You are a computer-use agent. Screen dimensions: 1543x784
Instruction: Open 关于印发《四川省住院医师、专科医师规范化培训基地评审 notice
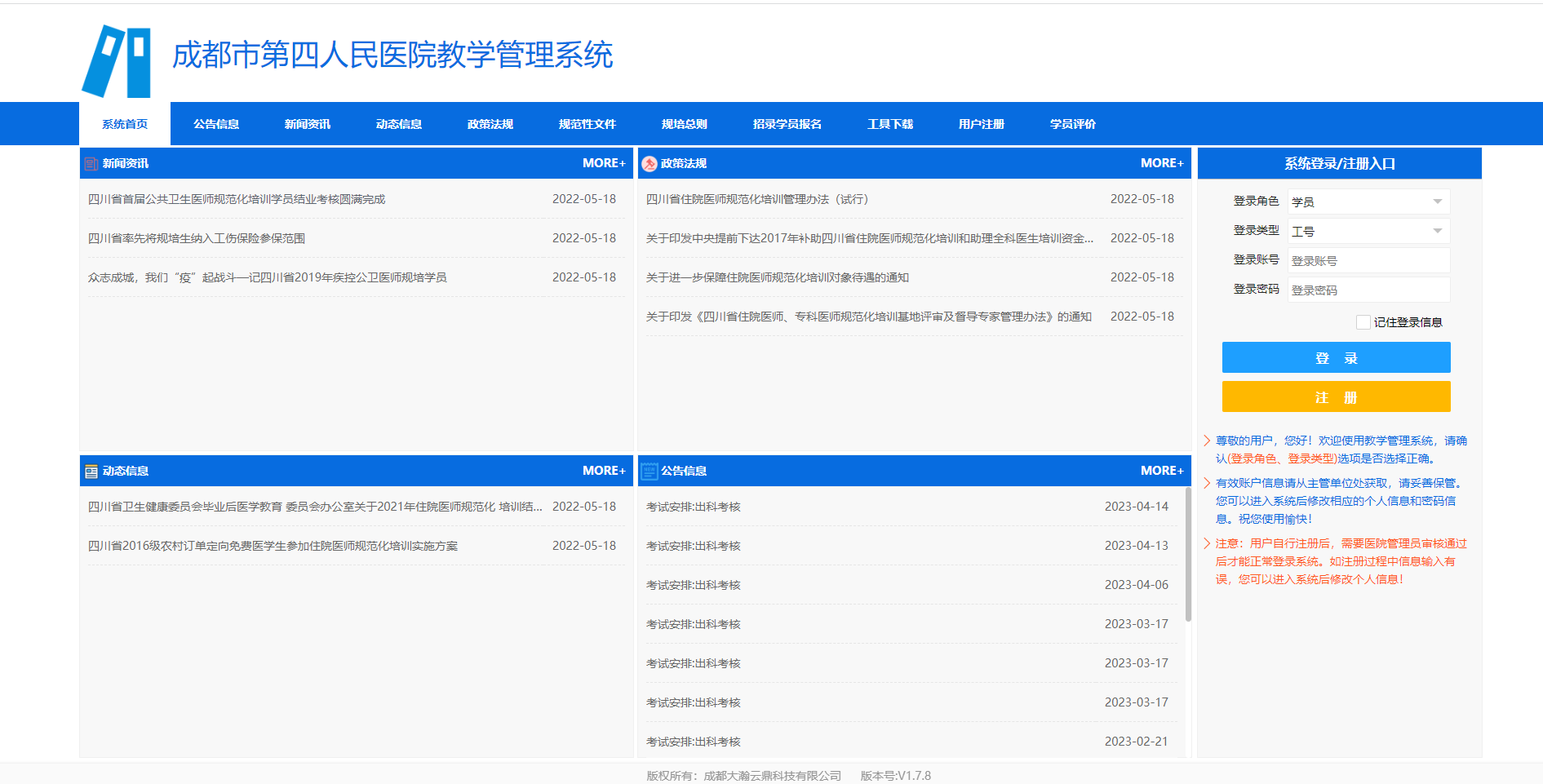click(x=869, y=317)
